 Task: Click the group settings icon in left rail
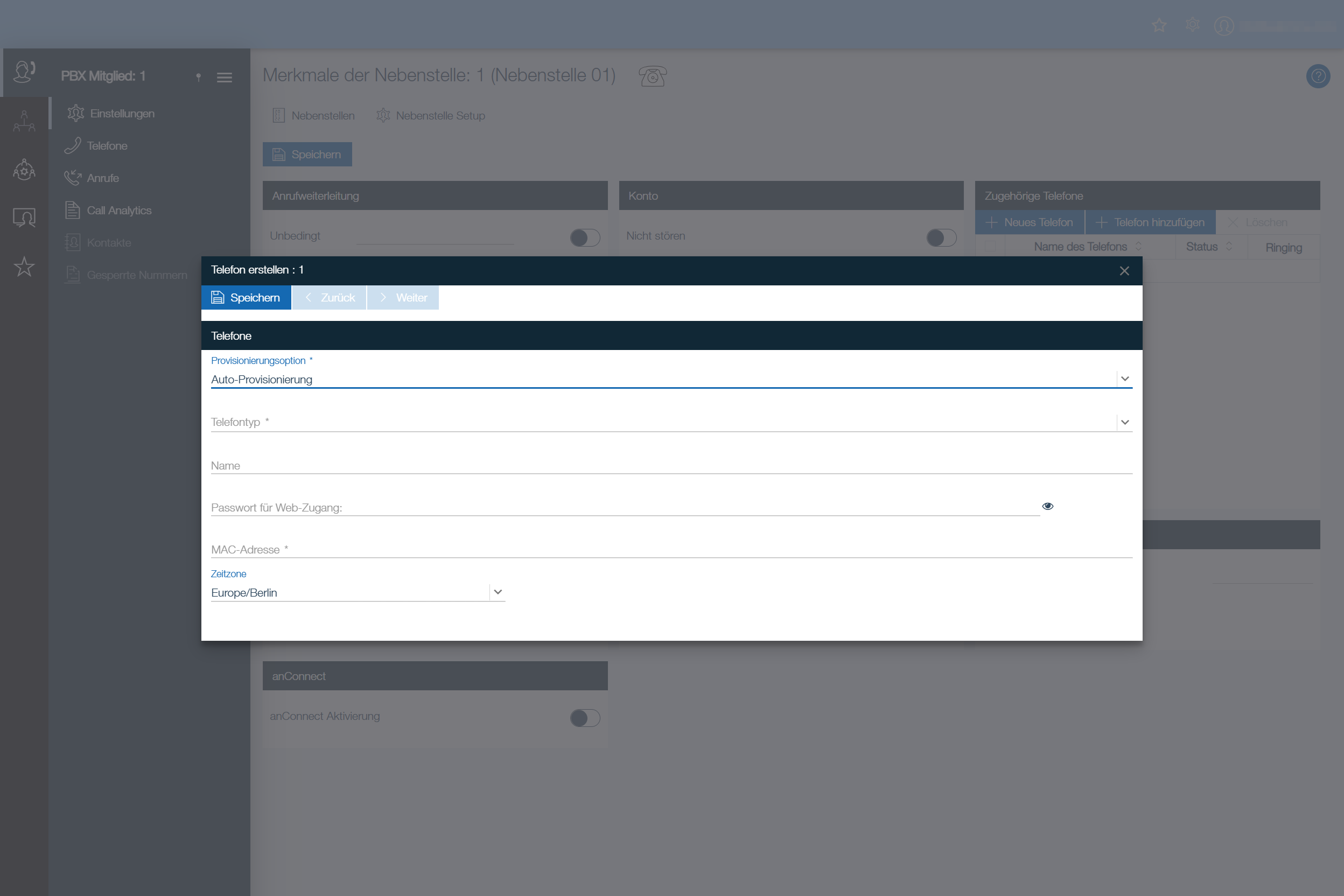click(24, 170)
